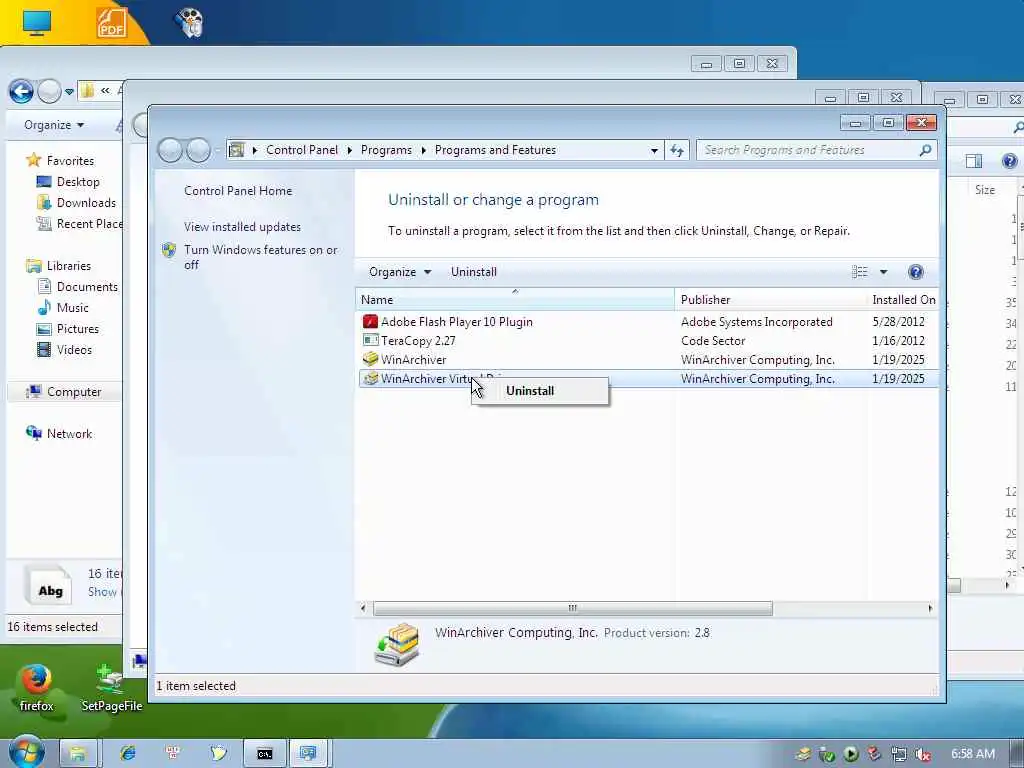Click Code Sector publisher cell
Image resolution: width=1024 pixels, height=768 pixels.
tap(712, 340)
